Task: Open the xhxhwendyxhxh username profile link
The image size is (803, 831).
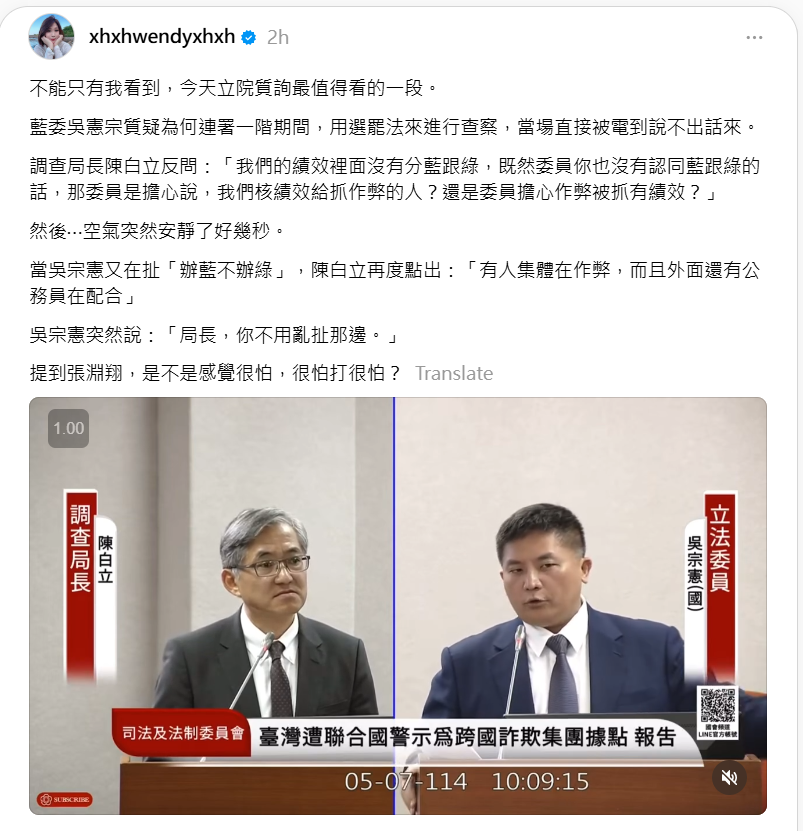Action: 162,37
